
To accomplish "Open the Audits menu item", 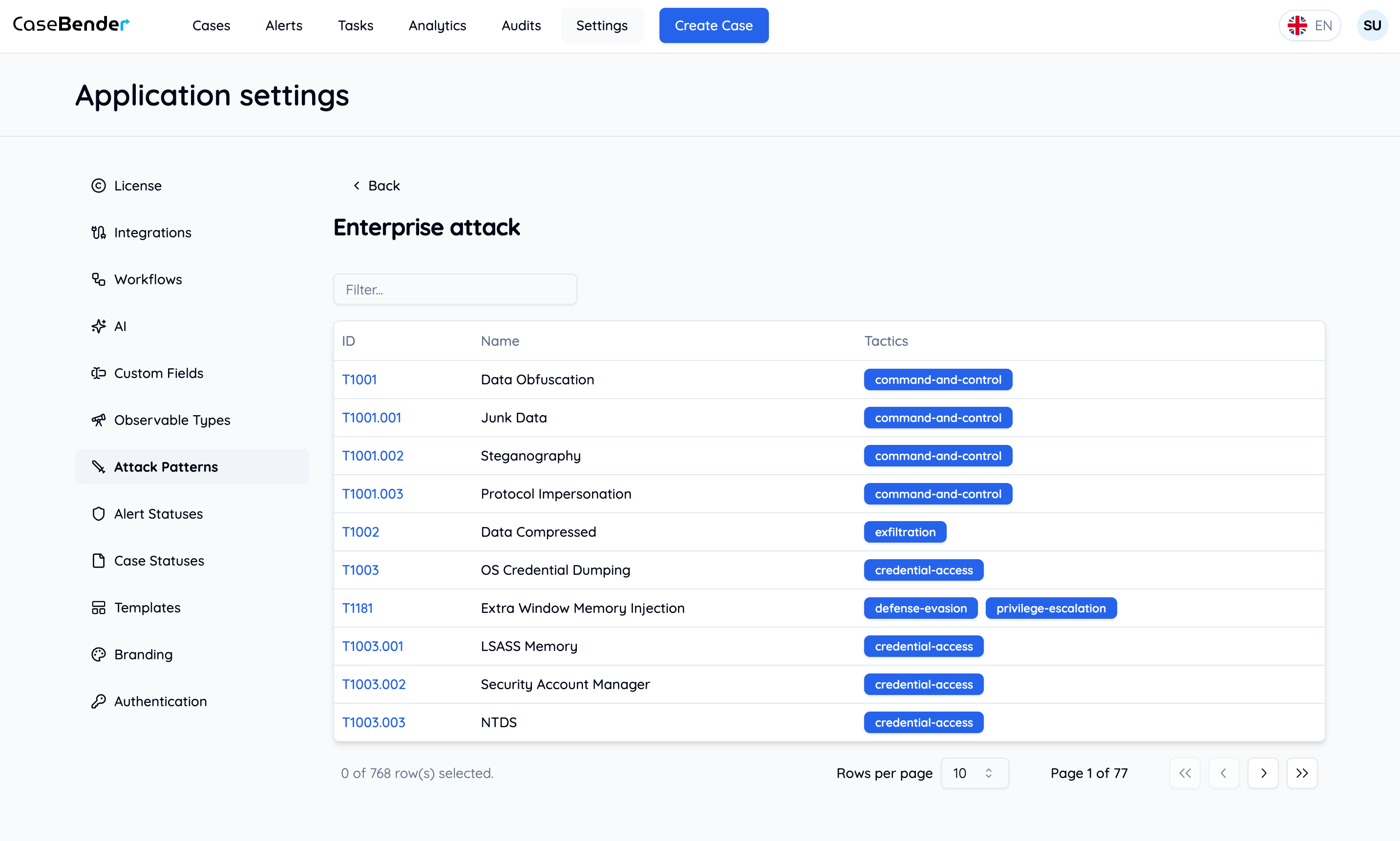I will pos(521,25).
